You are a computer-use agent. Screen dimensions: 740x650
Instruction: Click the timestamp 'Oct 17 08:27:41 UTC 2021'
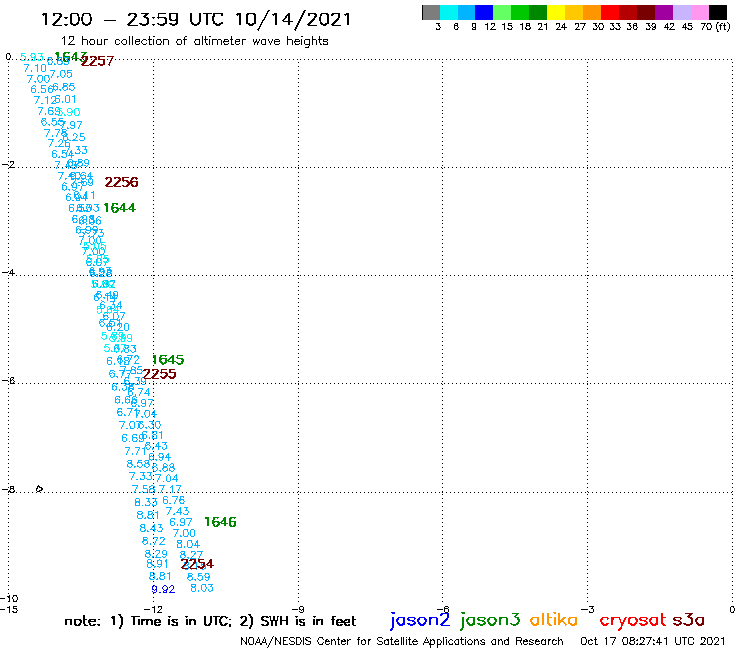[653, 641]
